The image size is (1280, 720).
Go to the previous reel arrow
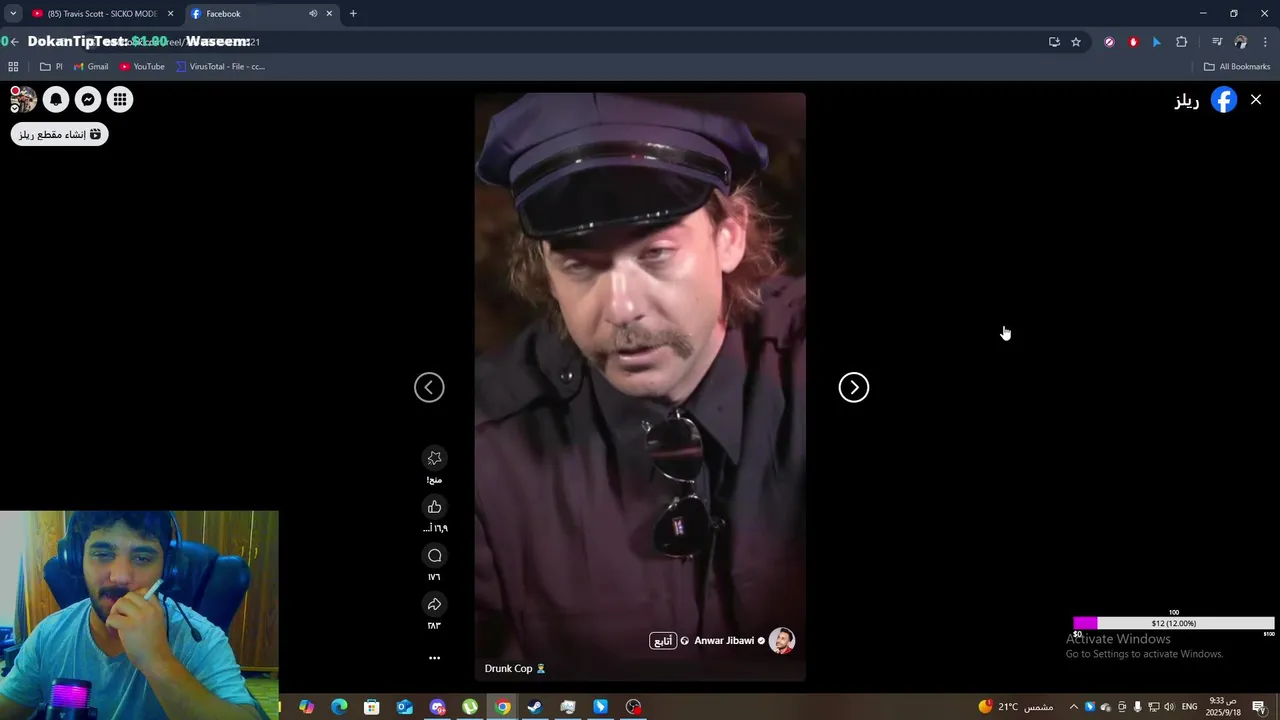[x=429, y=387]
